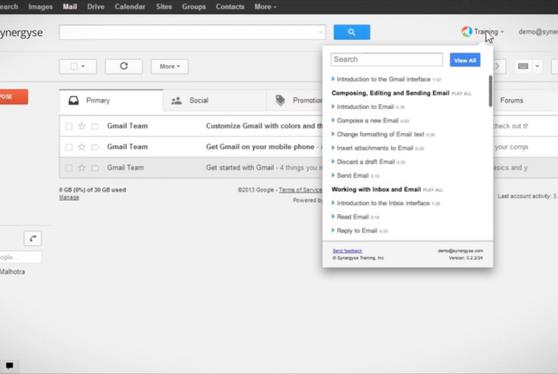558x374 pixels.
Task: Click the Synergyse logo text
Action: click(x=21, y=33)
